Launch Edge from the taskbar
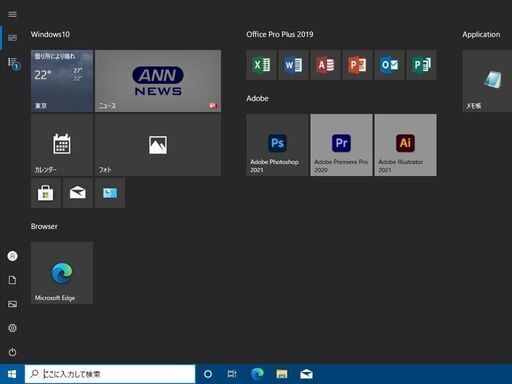 [x=257, y=374]
